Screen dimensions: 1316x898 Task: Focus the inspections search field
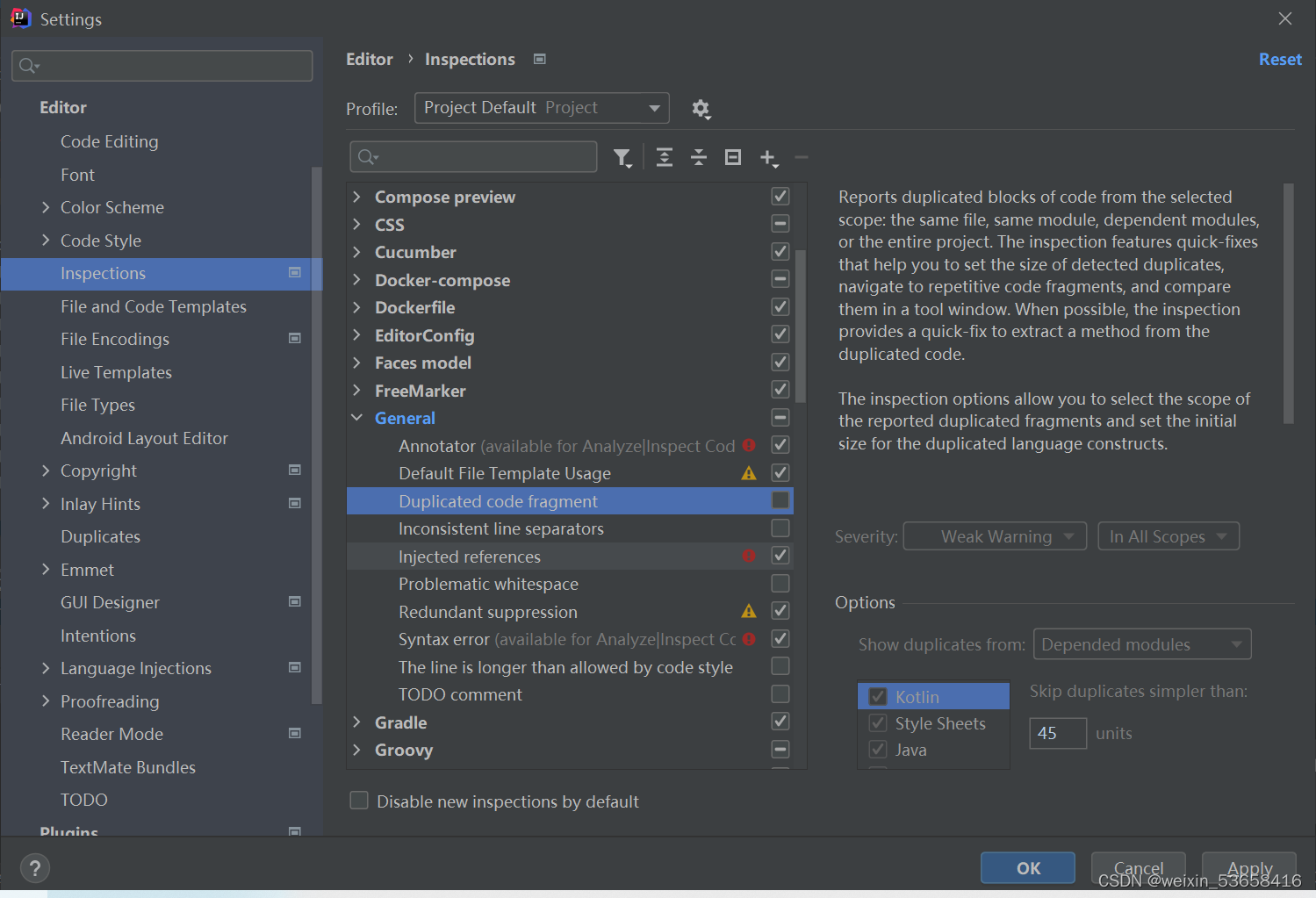(x=473, y=157)
